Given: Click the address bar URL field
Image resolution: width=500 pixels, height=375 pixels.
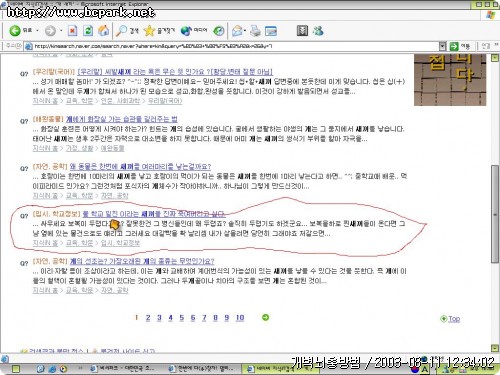Looking at the screenshot, I should pyautogui.click(x=232, y=46).
